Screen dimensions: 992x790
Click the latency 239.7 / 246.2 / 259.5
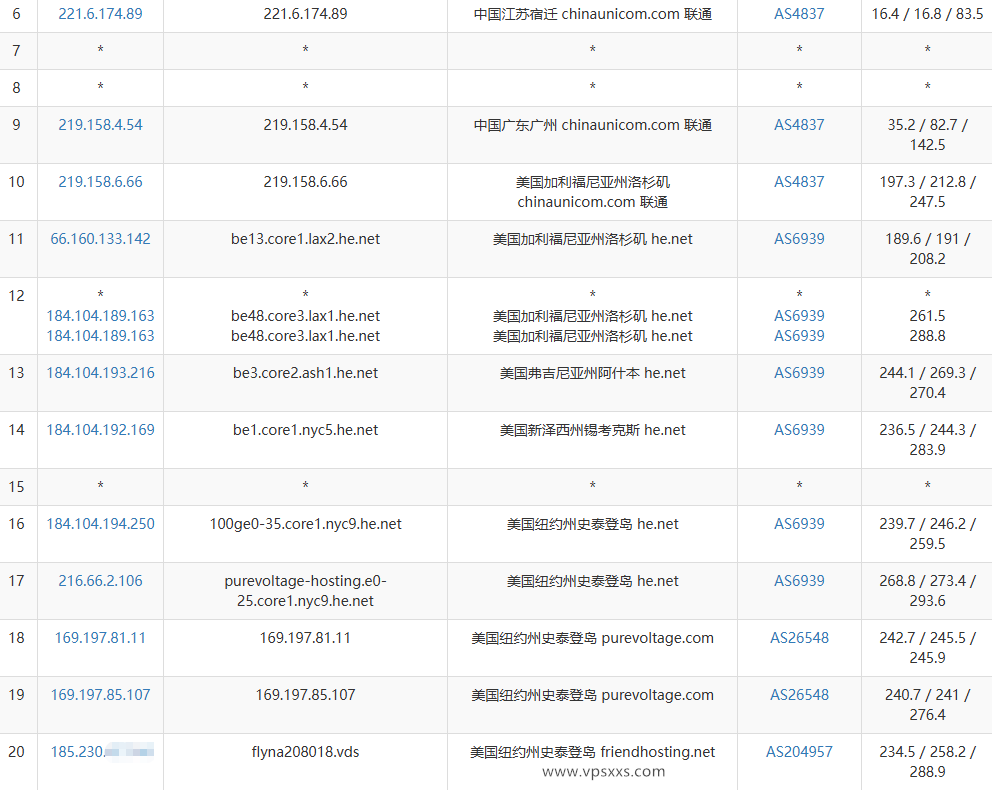pos(927,534)
